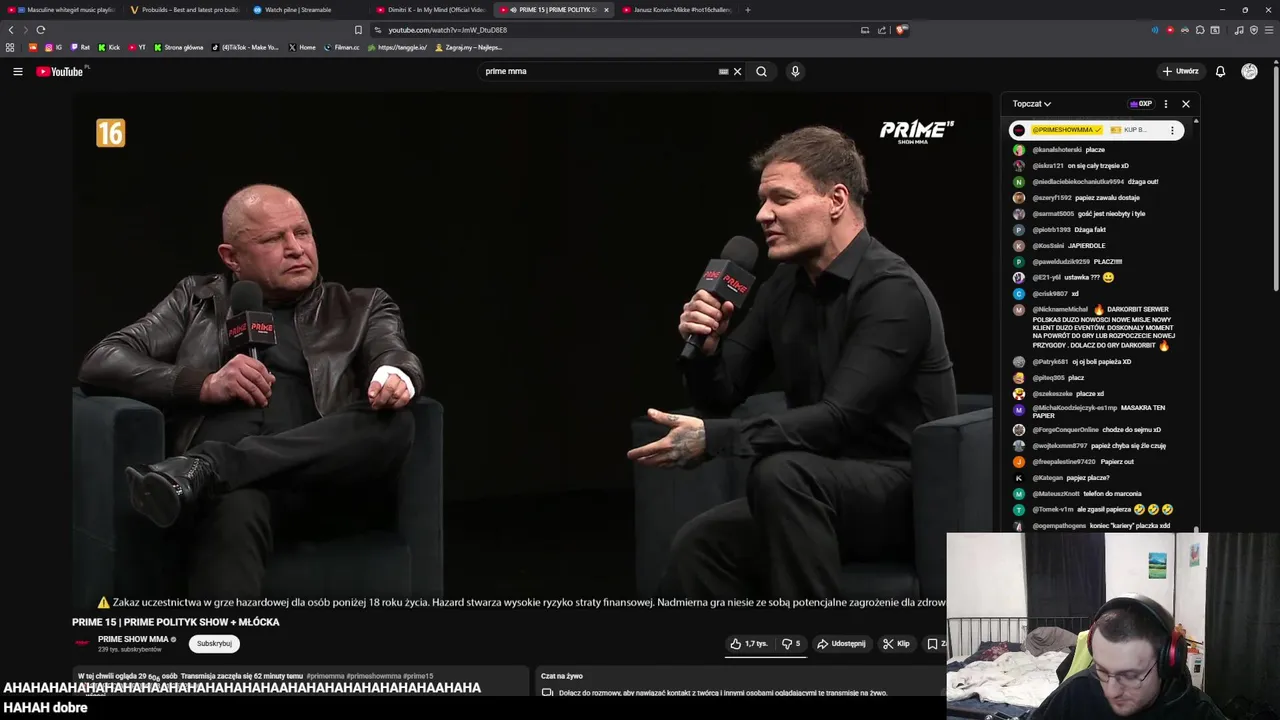Screen dimensions: 1280x720
Task: Open the 0XP chat points badge
Action: 1141,104
